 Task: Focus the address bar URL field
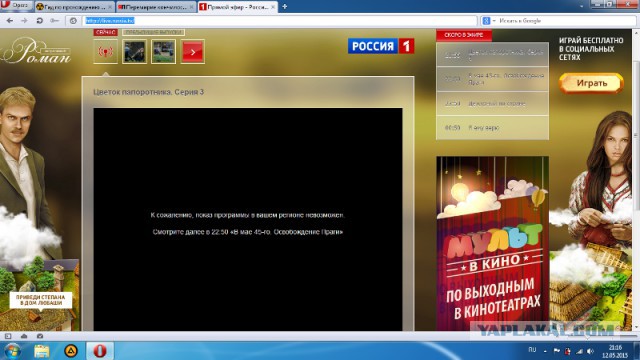[x=280, y=20]
